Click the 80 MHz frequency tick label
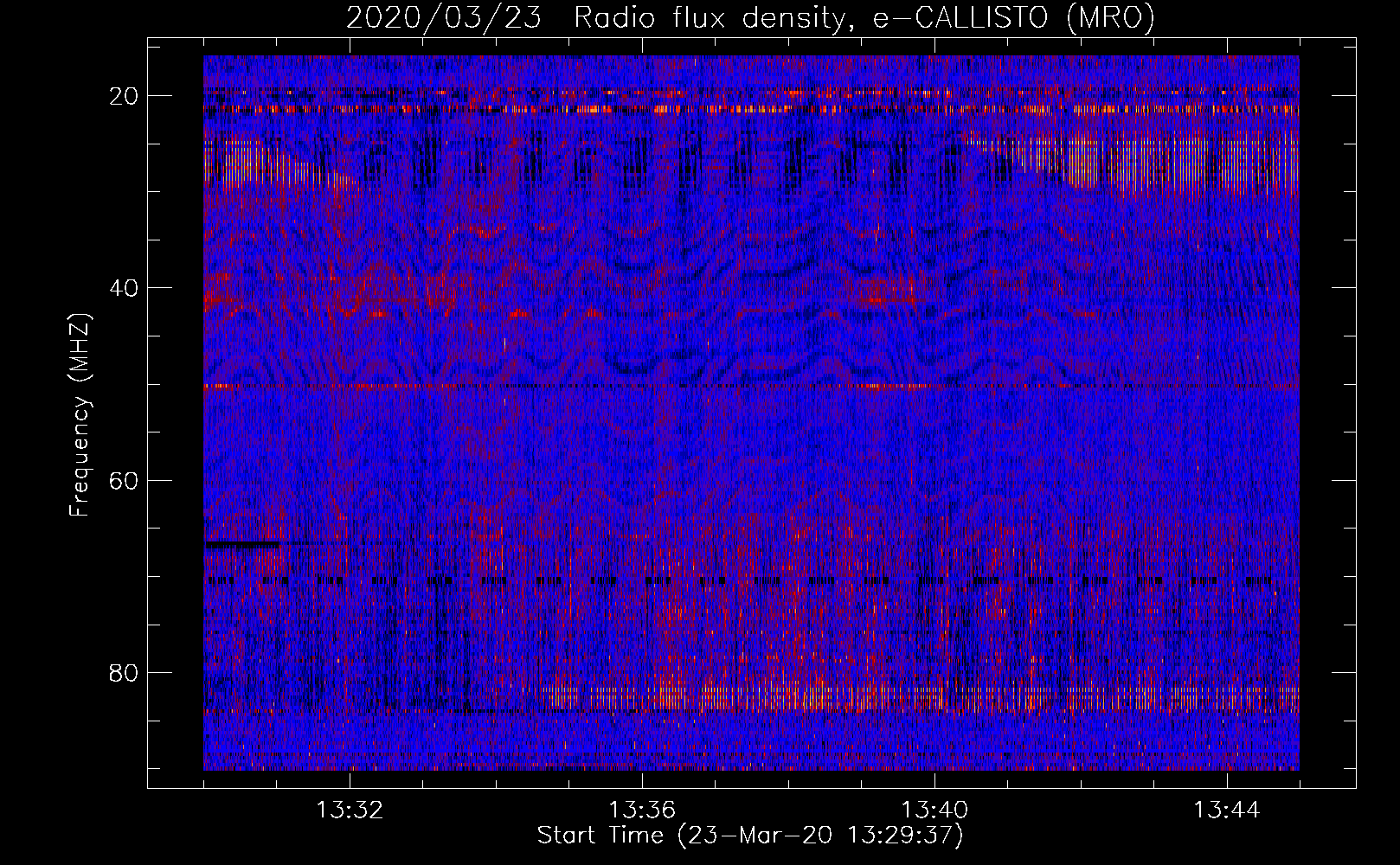 125,672
